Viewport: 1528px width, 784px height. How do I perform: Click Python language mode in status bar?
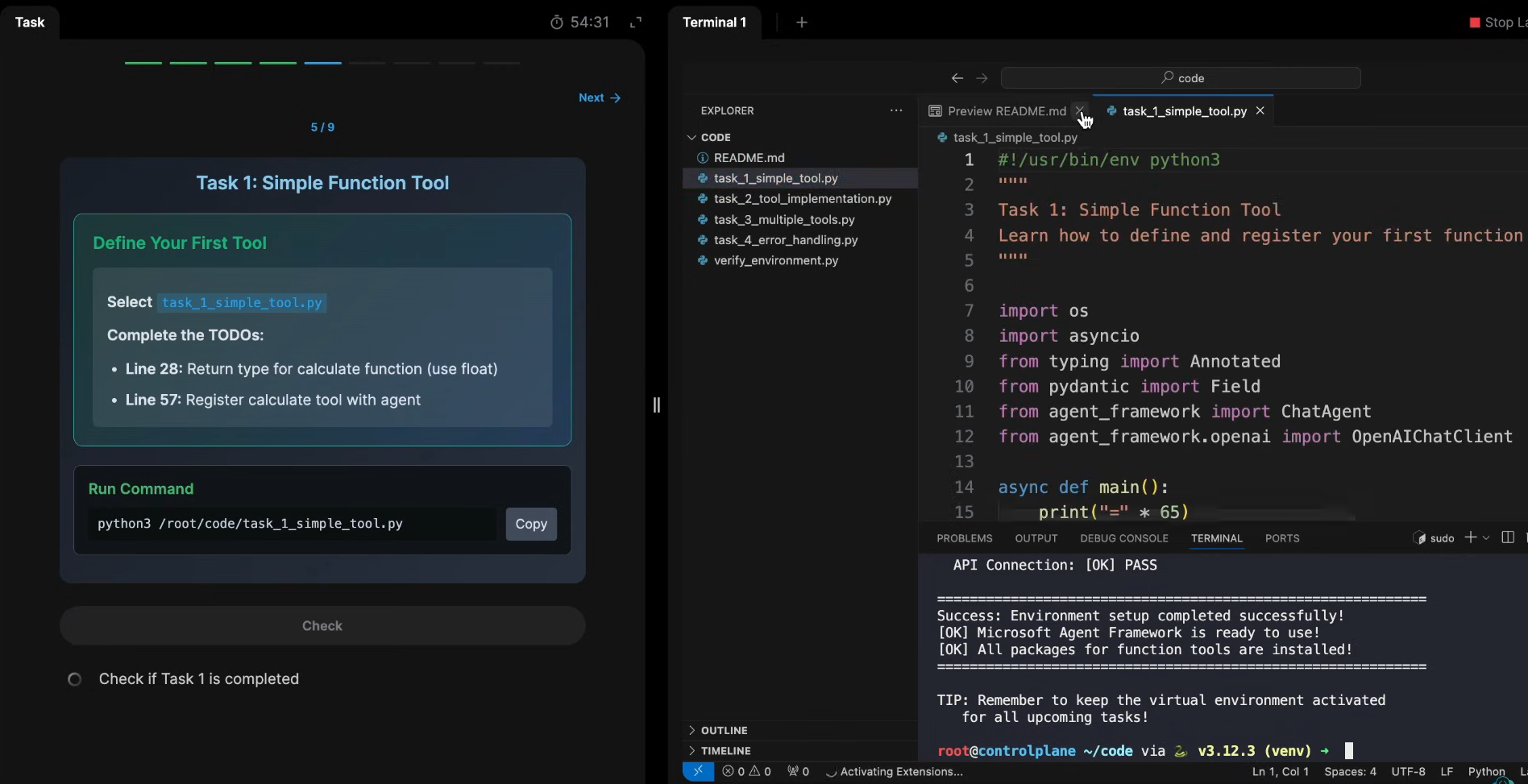pyautogui.click(x=1486, y=771)
